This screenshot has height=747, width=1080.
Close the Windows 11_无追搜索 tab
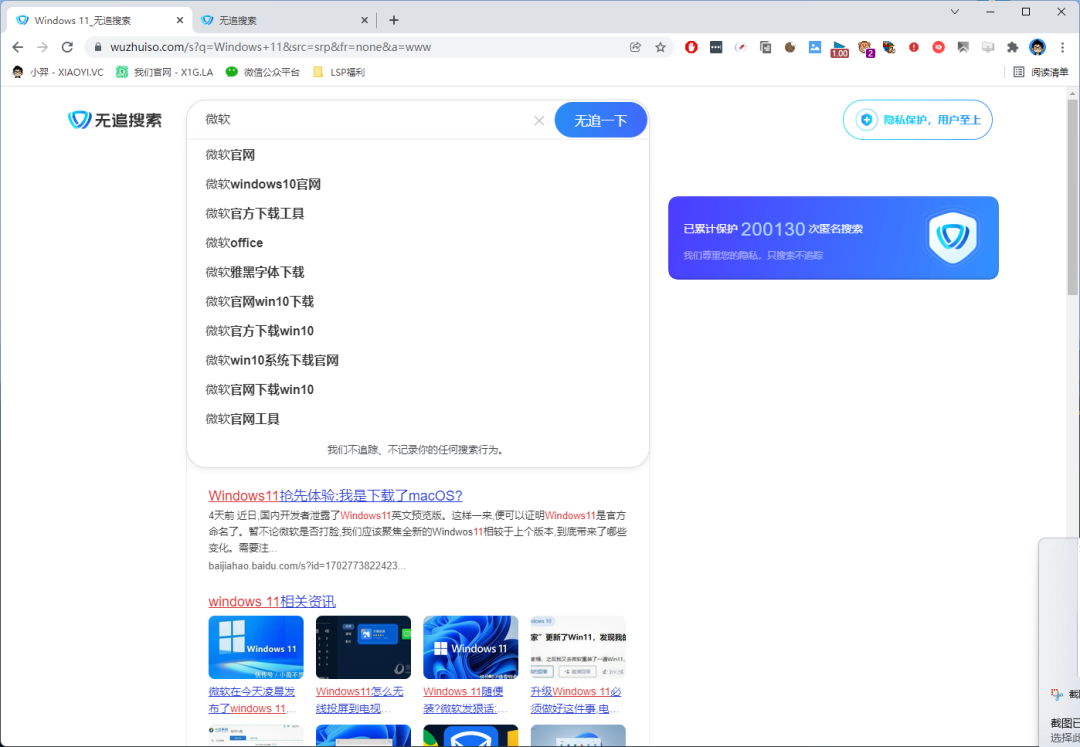click(x=180, y=20)
